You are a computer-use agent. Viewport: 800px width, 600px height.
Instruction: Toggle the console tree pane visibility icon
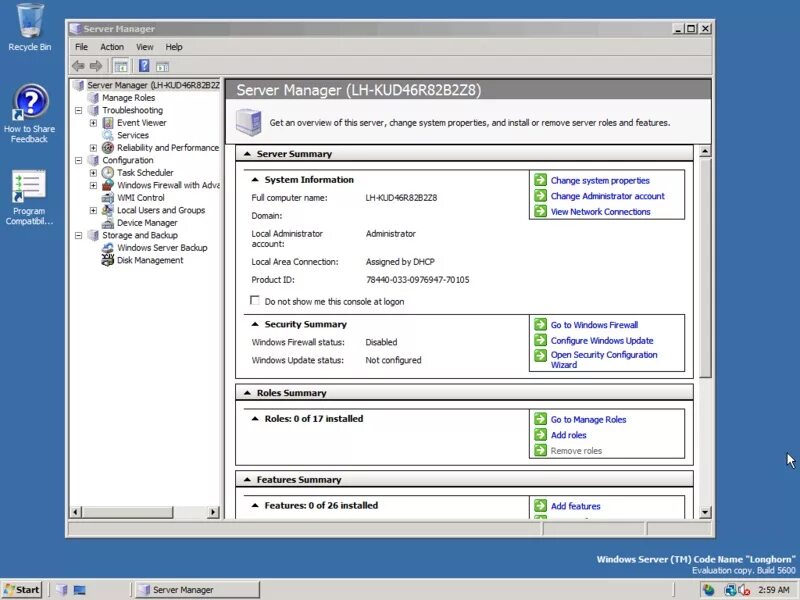(x=119, y=65)
